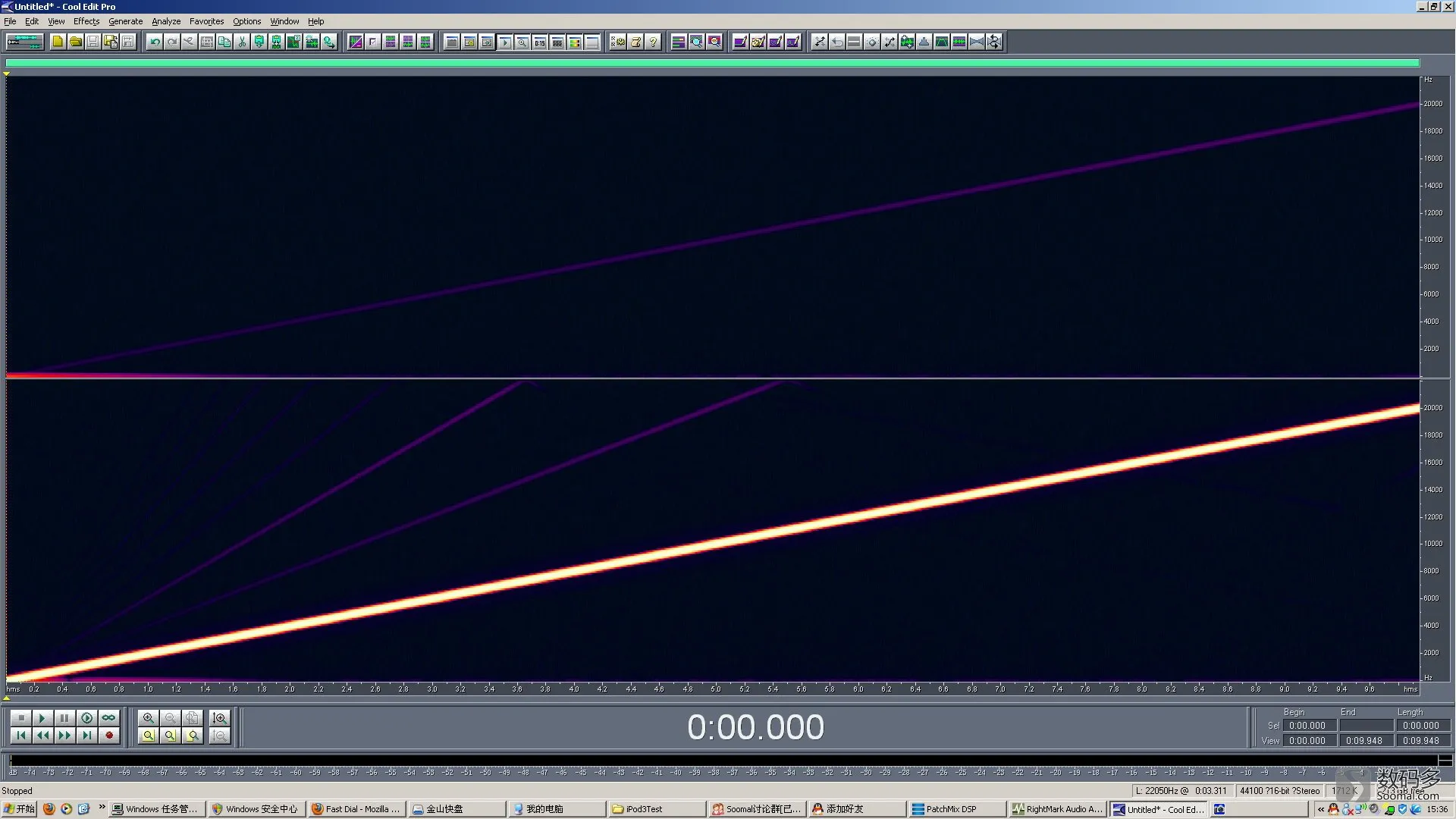
Task: Click zoom to left edge of selection
Action: coord(170,735)
